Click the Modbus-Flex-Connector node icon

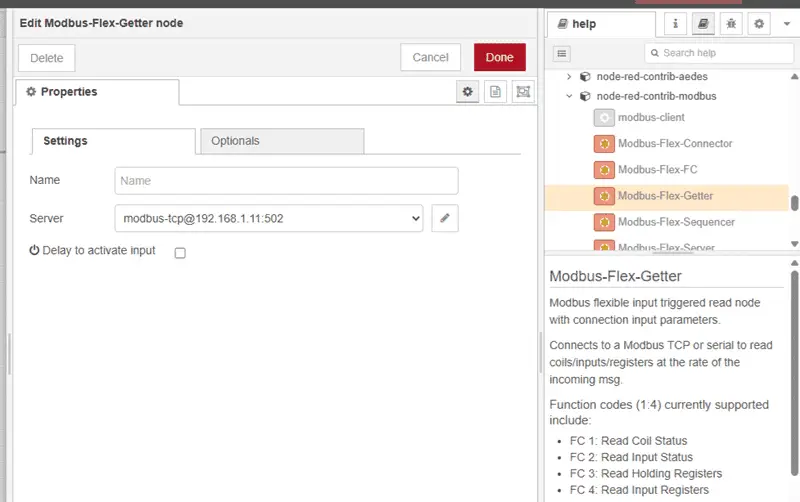(x=604, y=144)
